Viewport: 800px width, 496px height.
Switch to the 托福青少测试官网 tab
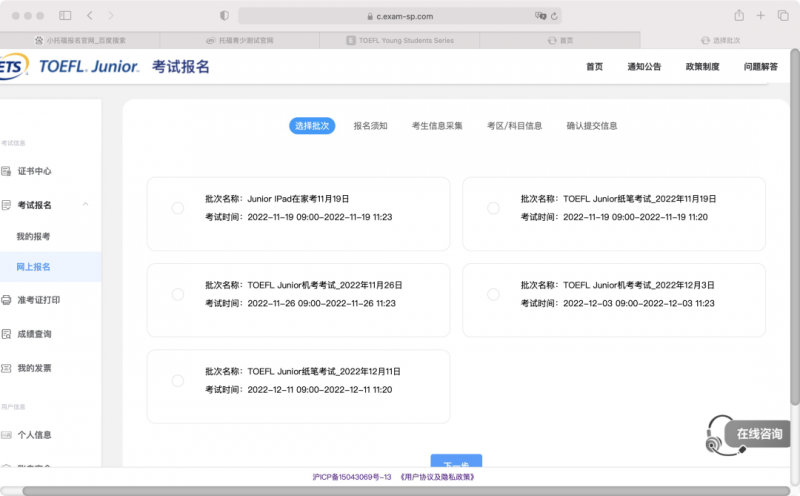[x=239, y=40]
